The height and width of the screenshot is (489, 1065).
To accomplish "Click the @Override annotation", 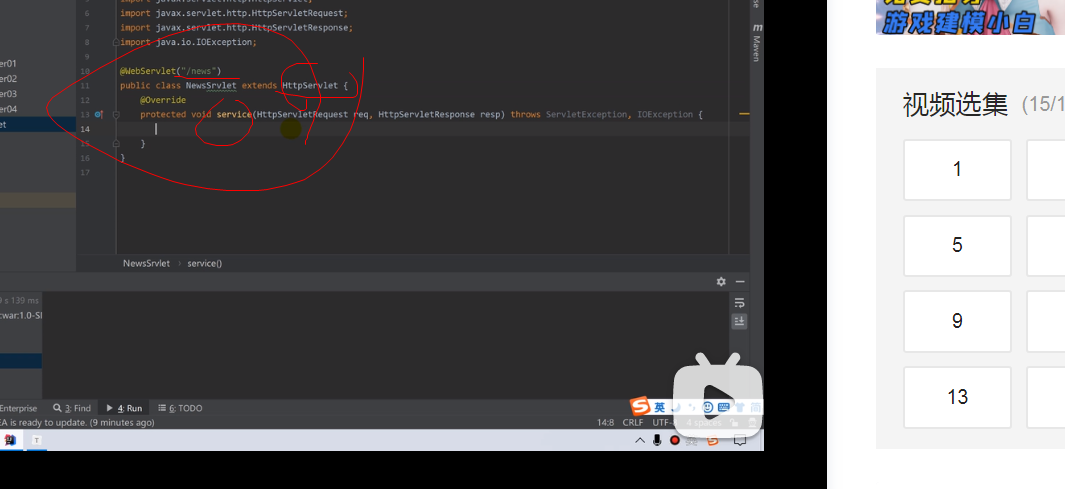I will [x=163, y=100].
